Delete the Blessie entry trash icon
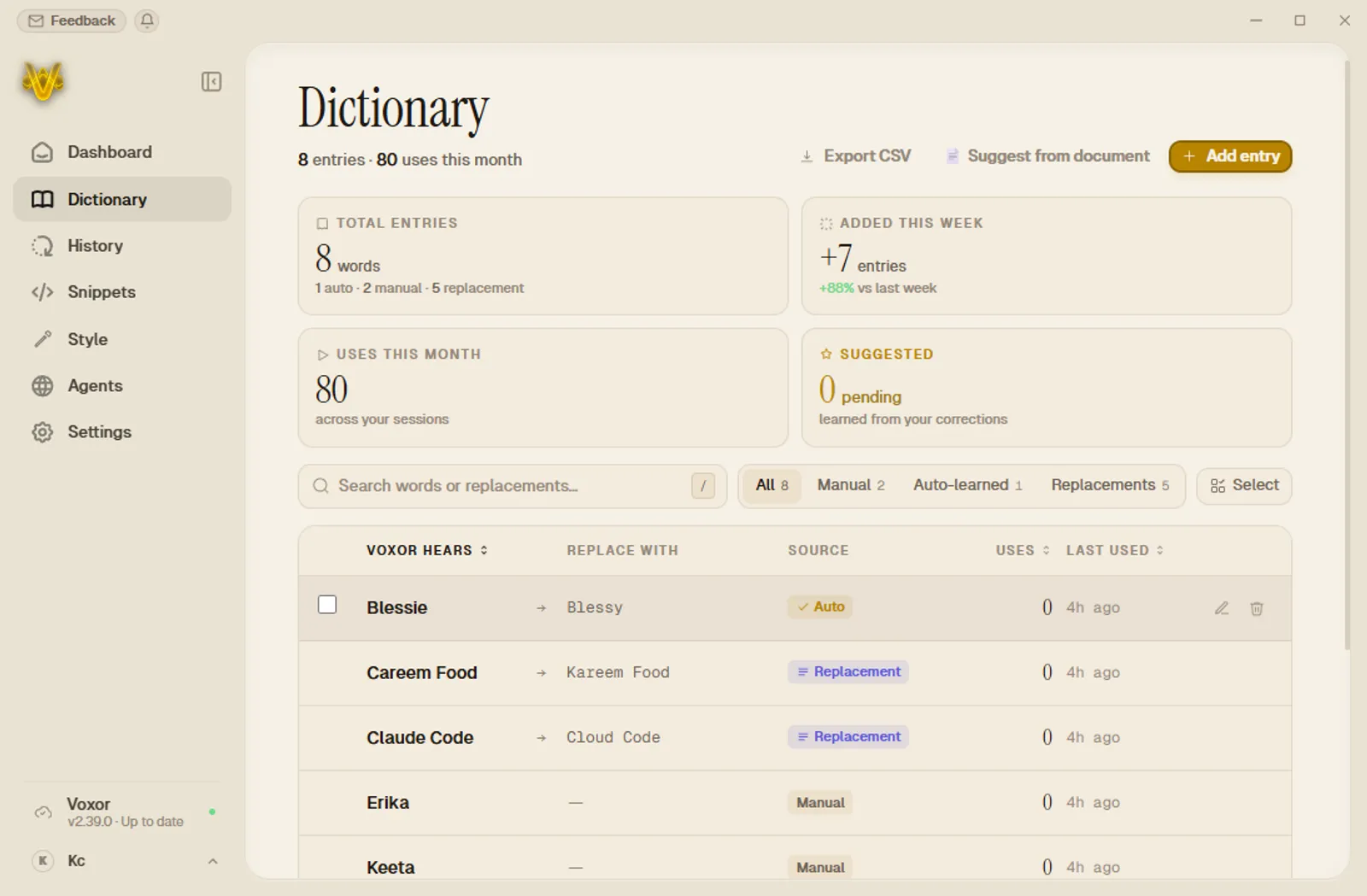Screen dimensions: 1367x896 [1257, 608]
